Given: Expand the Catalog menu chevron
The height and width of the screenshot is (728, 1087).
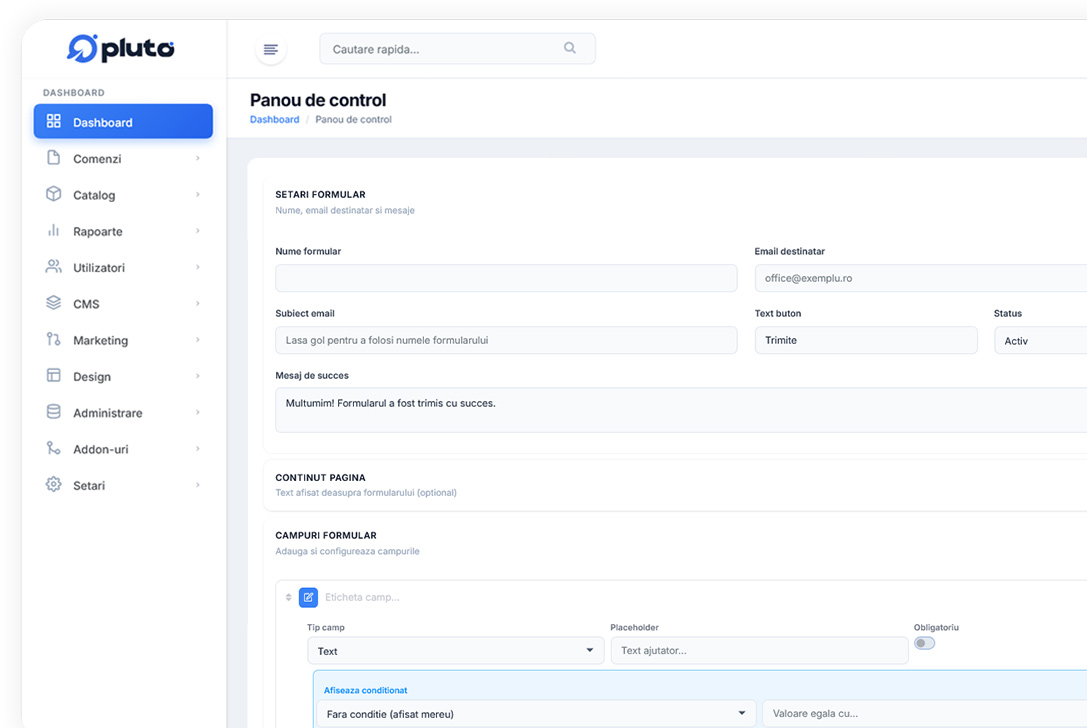Looking at the screenshot, I should pyautogui.click(x=198, y=194).
